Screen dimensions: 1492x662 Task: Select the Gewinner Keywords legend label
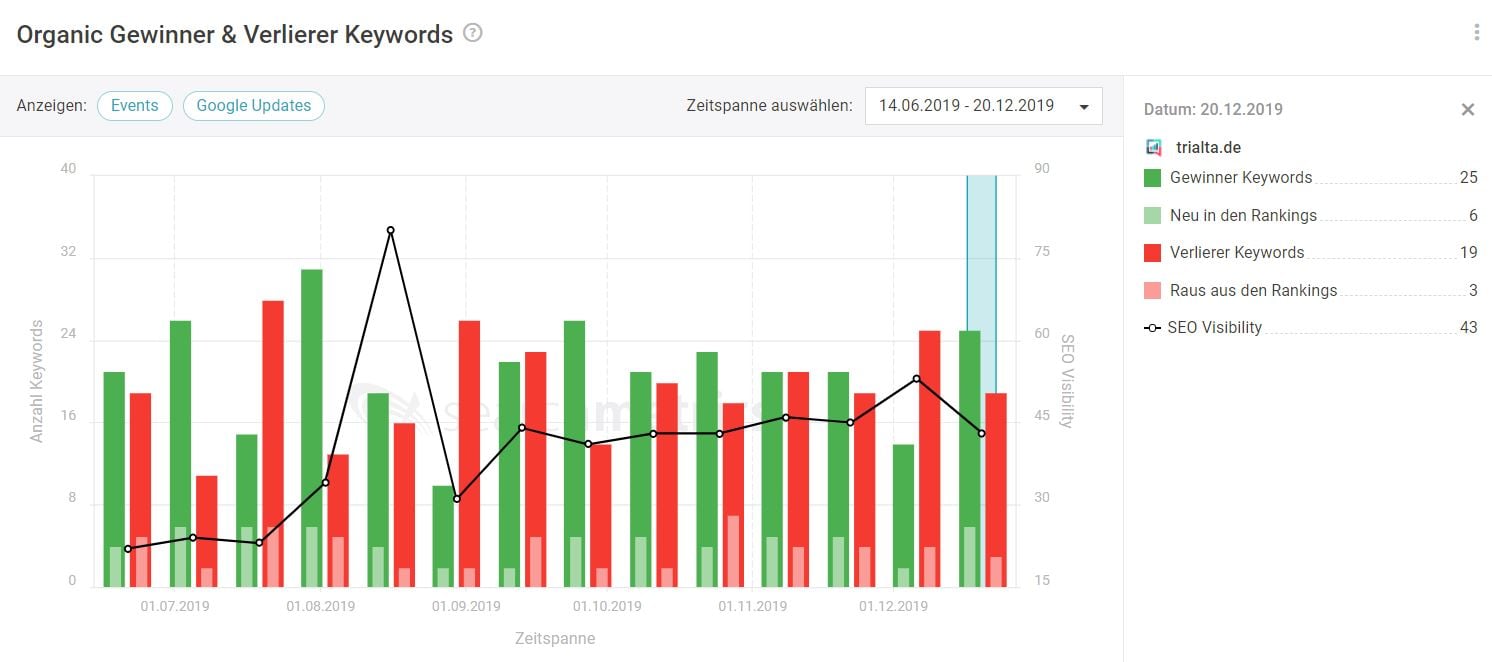pyautogui.click(x=1240, y=178)
